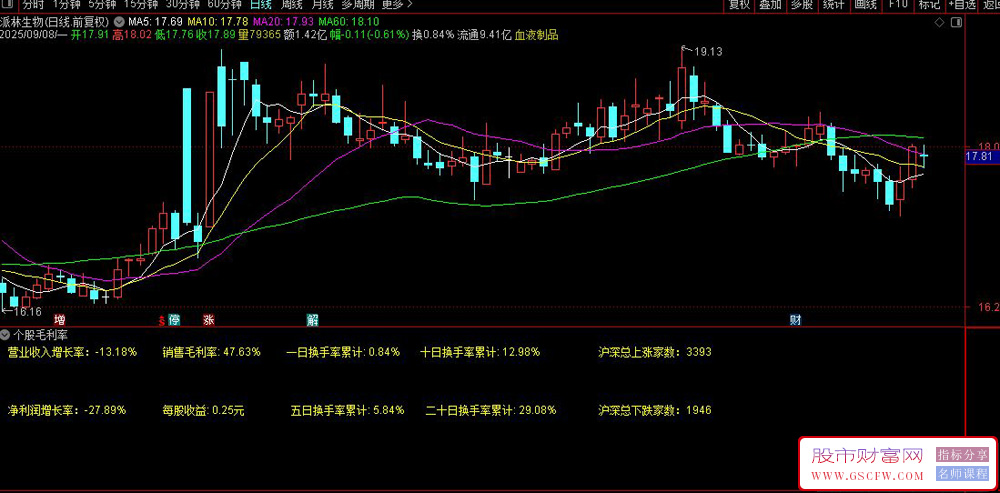This screenshot has height=493, width=1000.
Task: Select the 5分钟 period tab
Action: click(x=101, y=4)
